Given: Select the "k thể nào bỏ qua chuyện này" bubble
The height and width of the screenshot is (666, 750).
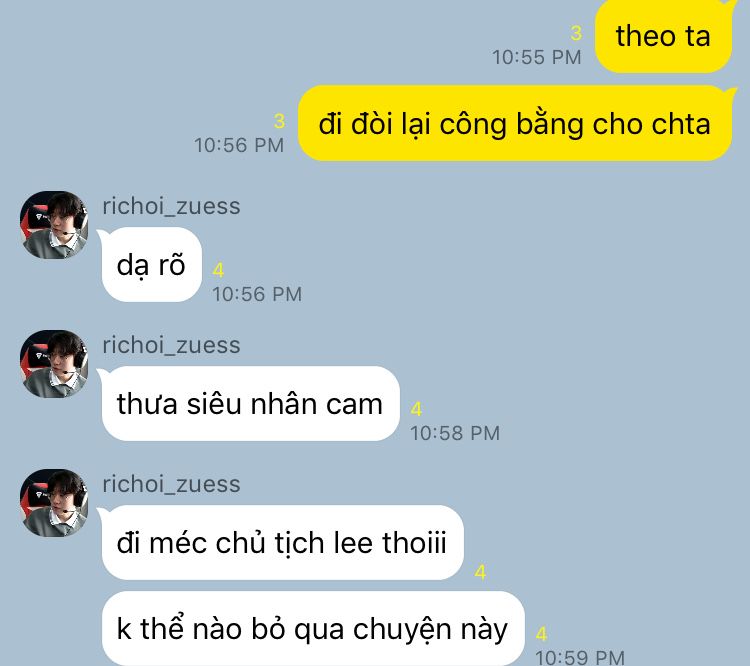Looking at the screenshot, I should [313, 628].
